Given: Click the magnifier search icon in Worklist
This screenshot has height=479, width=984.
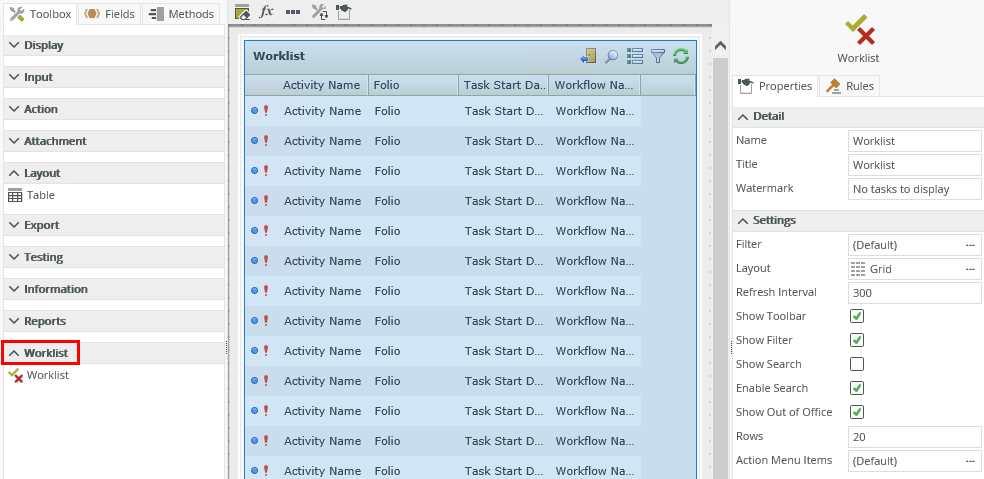Looking at the screenshot, I should tap(612, 57).
